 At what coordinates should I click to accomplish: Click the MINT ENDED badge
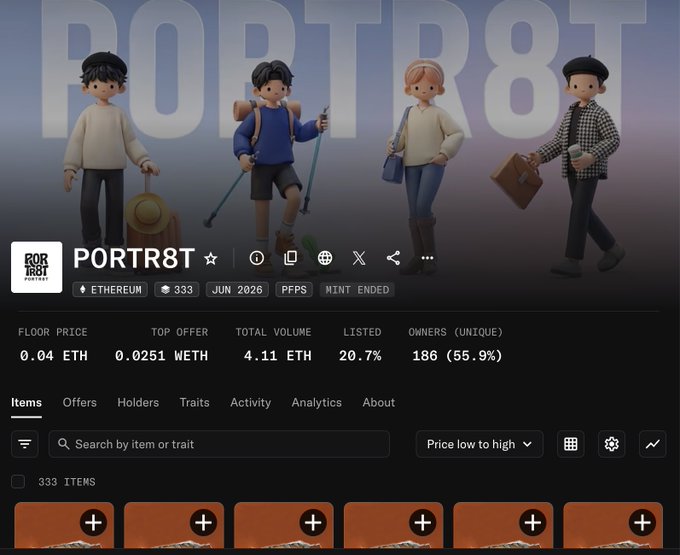pos(357,290)
